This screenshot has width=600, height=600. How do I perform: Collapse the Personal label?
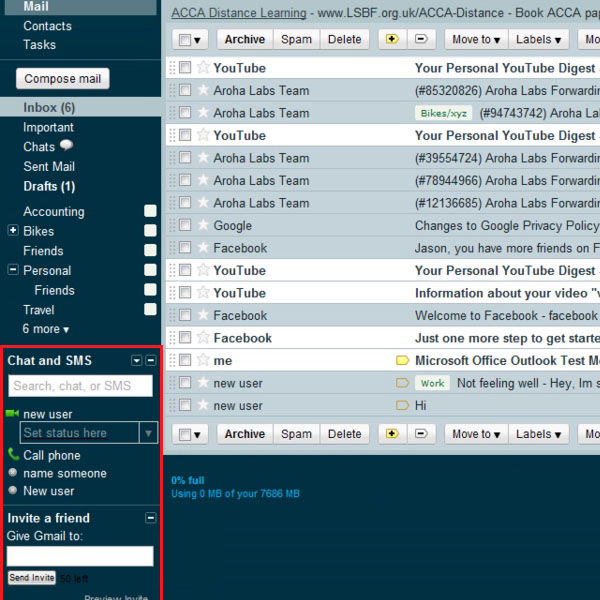pyautogui.click(x=13, y=269)
